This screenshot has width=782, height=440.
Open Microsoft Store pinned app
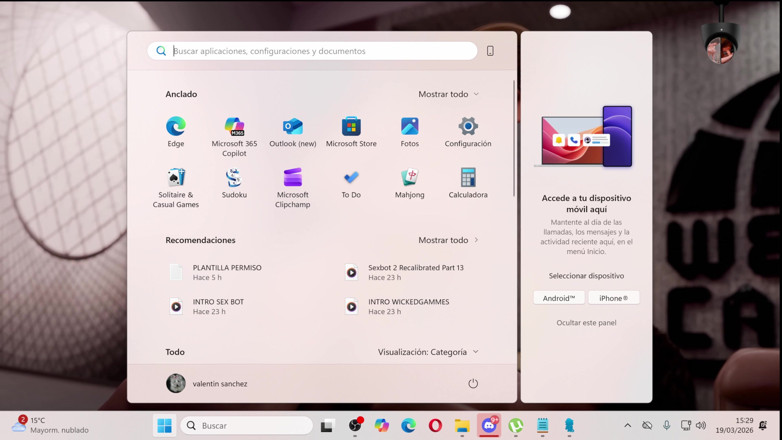(351, 132)
